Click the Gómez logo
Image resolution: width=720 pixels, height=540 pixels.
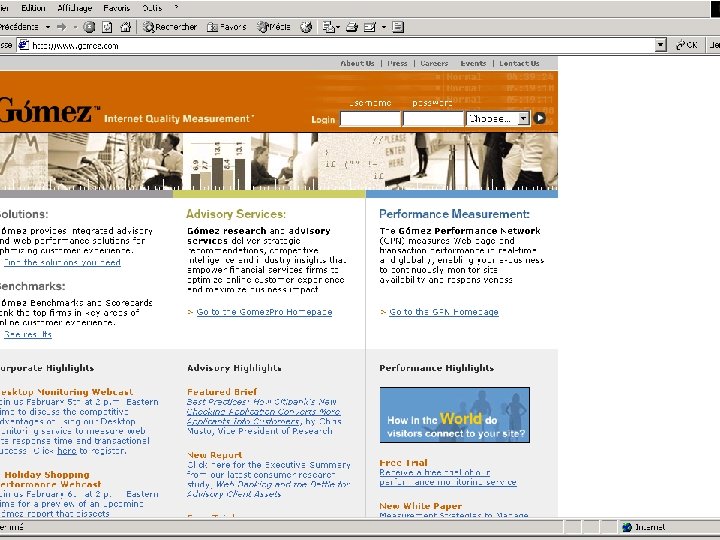coord(49,111)
